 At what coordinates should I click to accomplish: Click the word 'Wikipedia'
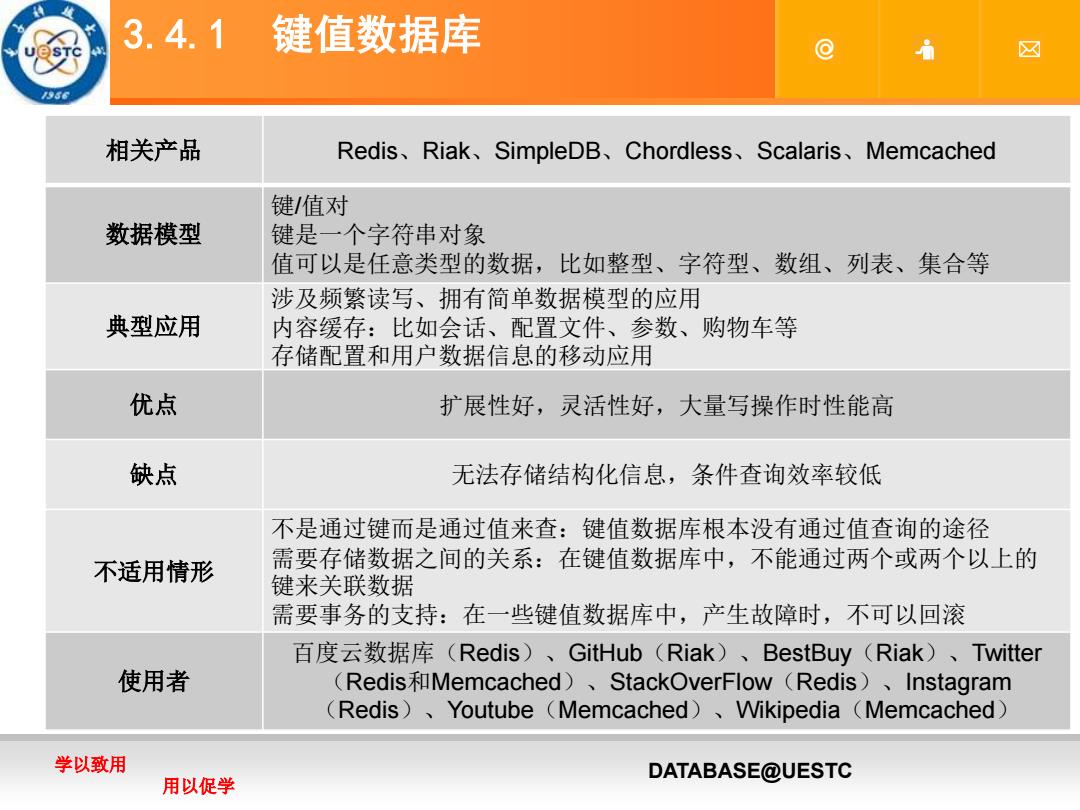point(788,709)
